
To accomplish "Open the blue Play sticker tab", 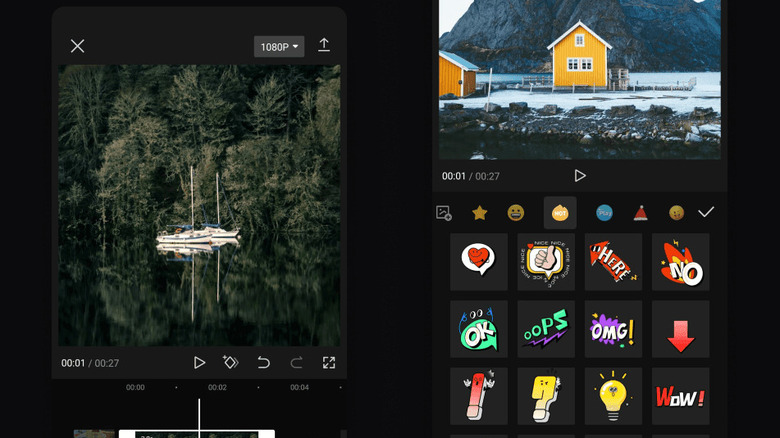I will coord(604,213).
